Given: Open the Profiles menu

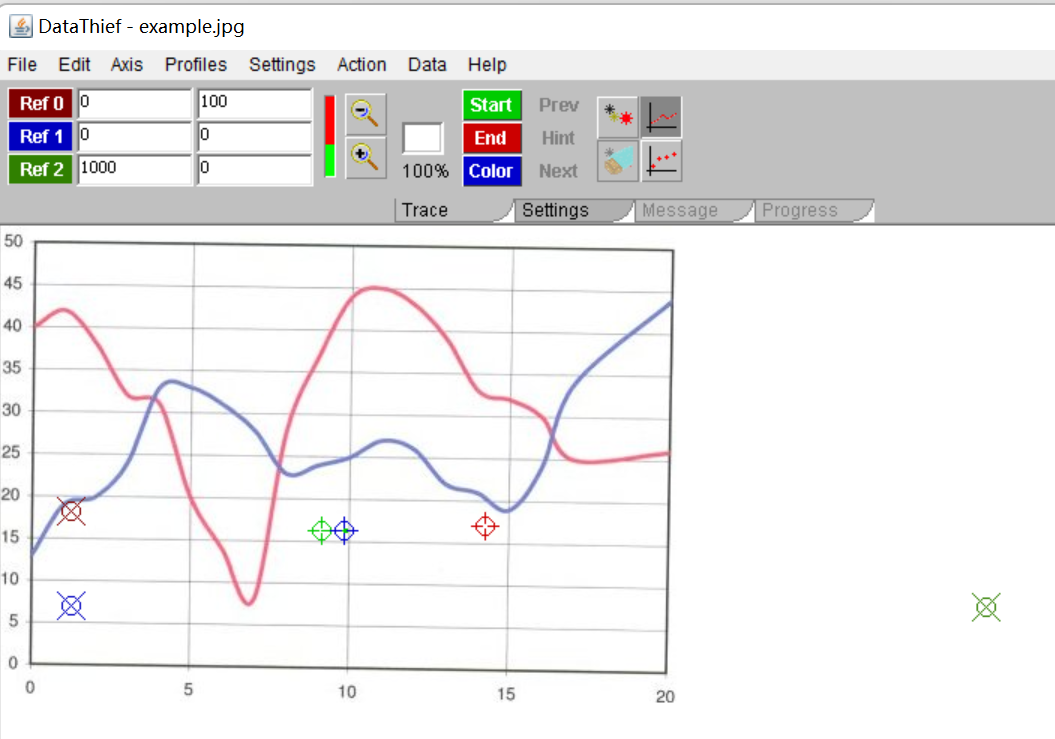Looking at the screenshot, I should (196, 65).
